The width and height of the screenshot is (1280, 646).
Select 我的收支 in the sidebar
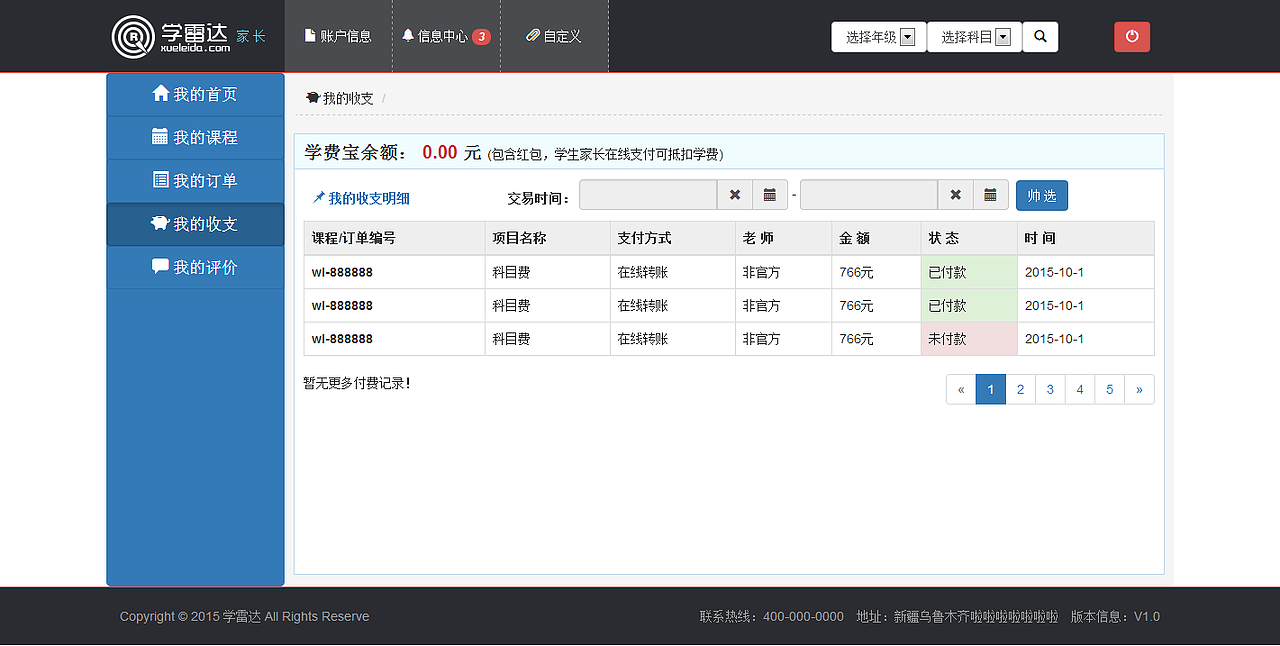195,224
